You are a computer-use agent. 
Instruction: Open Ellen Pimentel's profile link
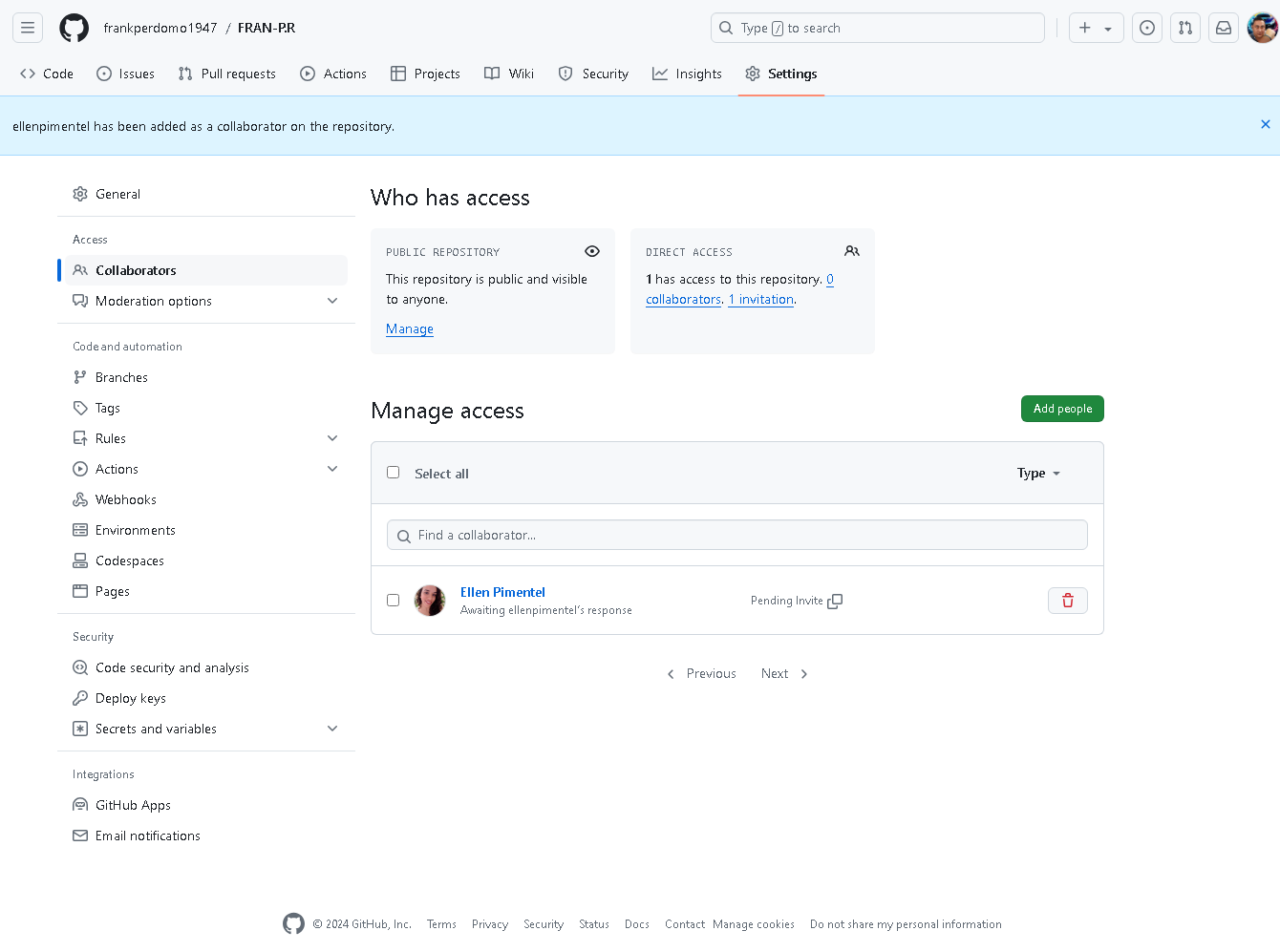[x=502, y=592]
